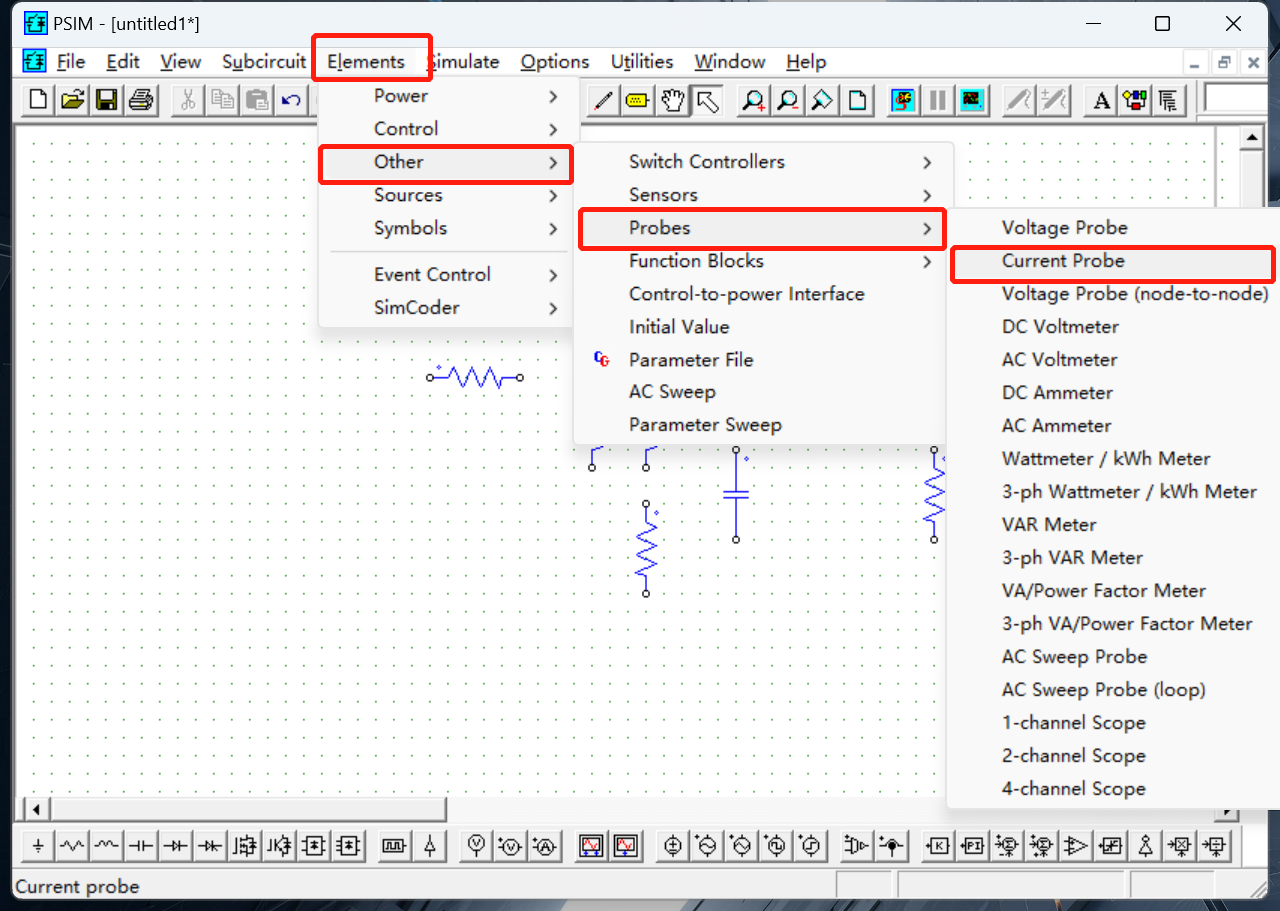Expand the Power submenu
This screenshot has width=1280, height=911.
[447, 96]
